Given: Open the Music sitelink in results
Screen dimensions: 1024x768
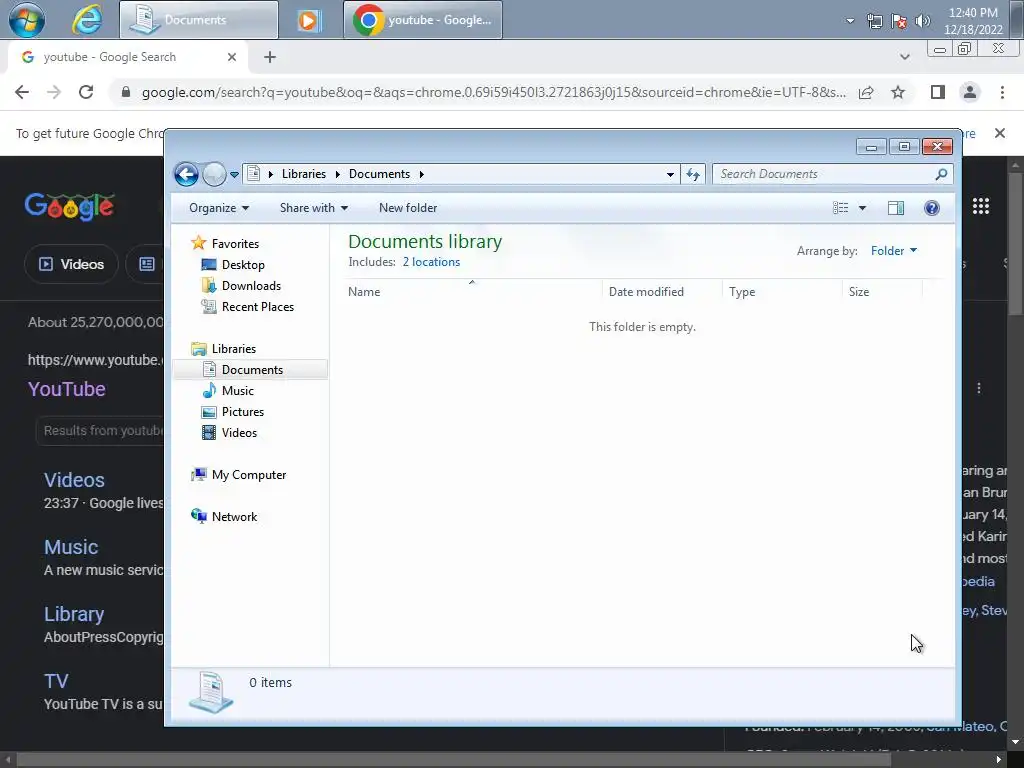Looking at the screenshot, I should click(71, 547).
